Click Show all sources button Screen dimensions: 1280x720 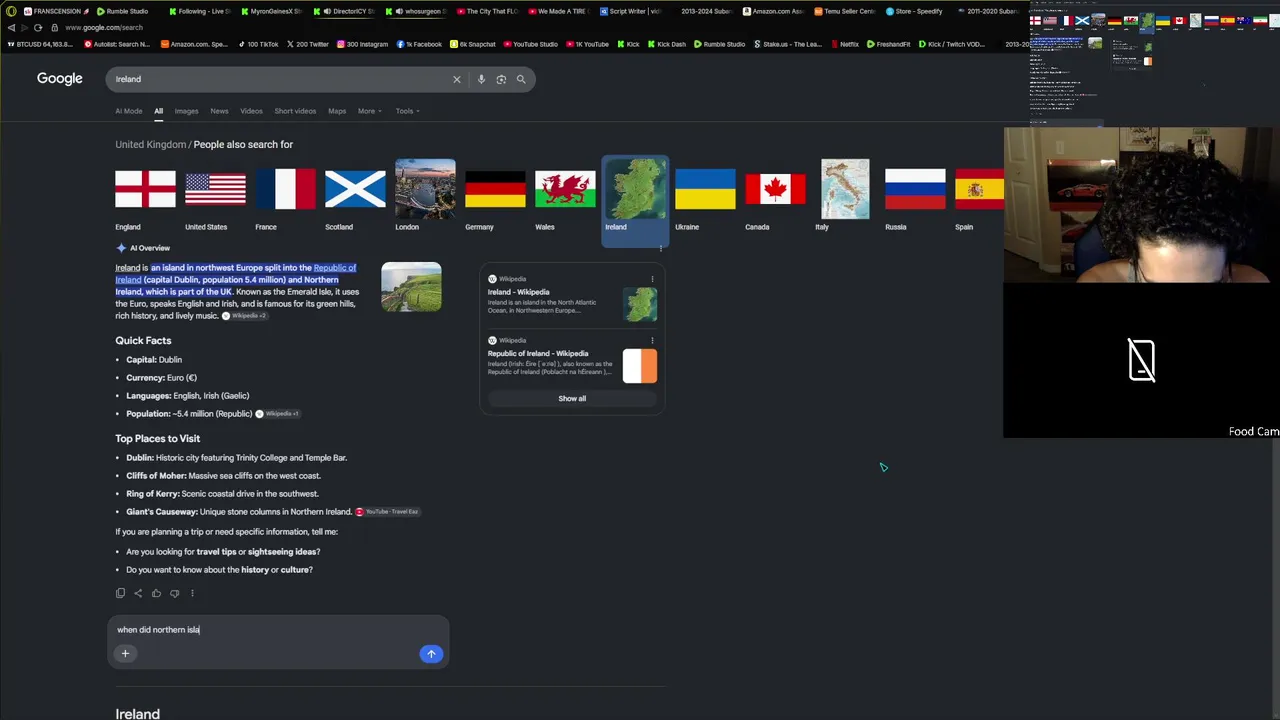click(572, 398)
